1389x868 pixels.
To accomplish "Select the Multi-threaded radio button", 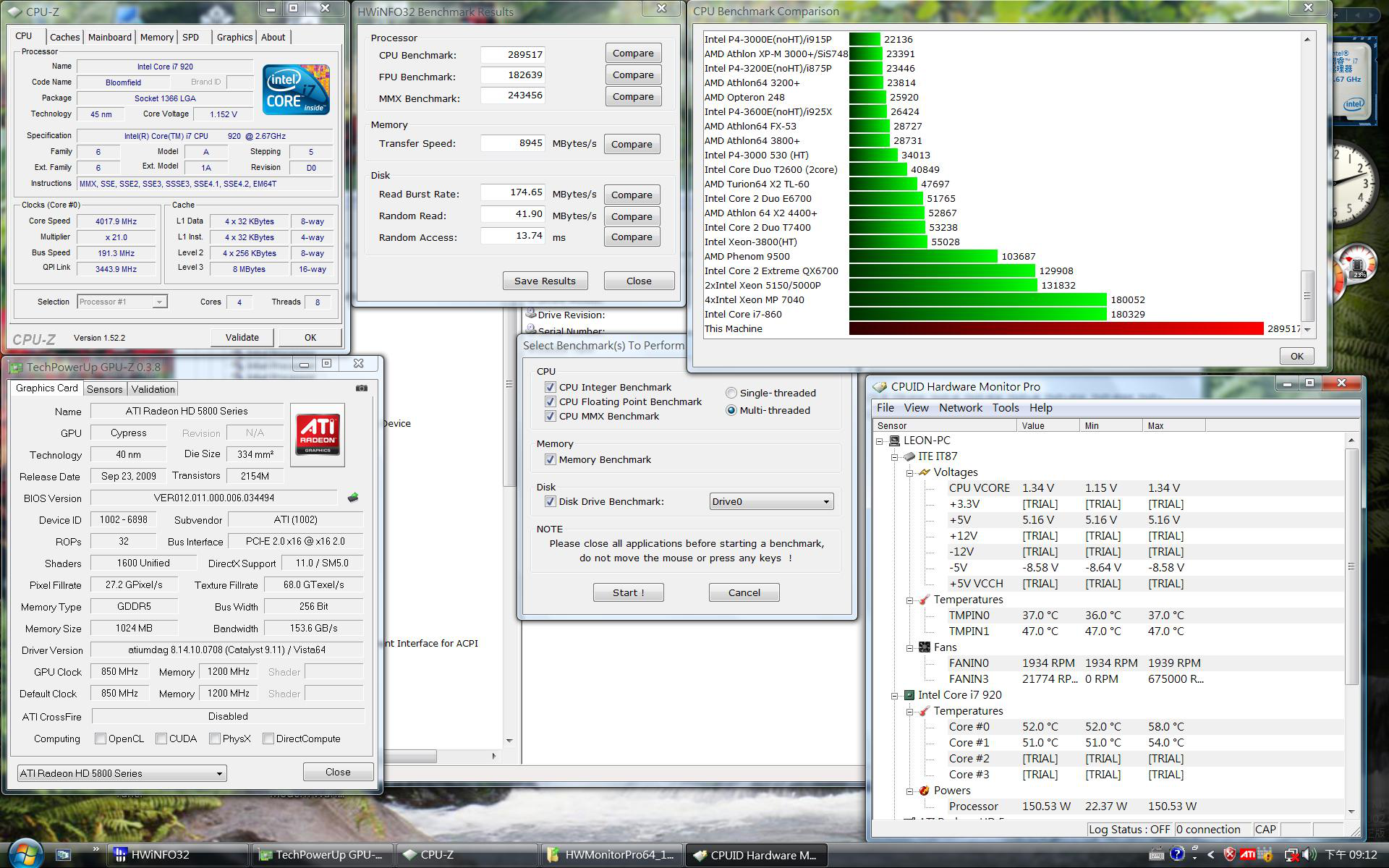I will coord(731,410).
